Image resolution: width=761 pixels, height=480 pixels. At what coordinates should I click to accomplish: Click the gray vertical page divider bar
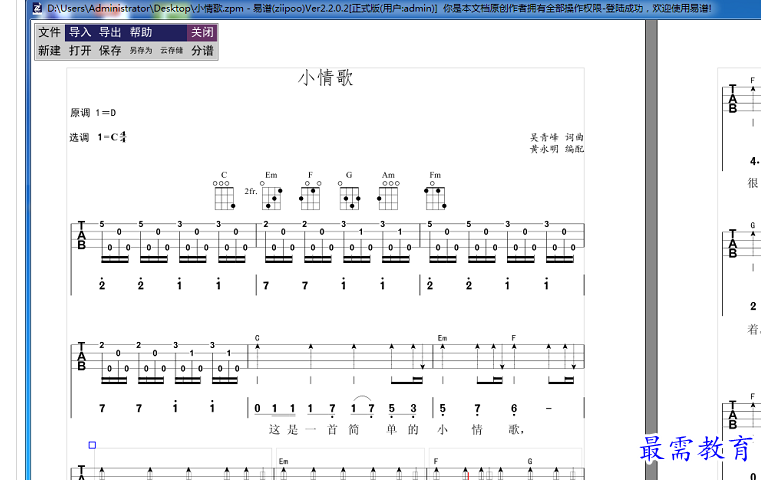click(651, 248)
